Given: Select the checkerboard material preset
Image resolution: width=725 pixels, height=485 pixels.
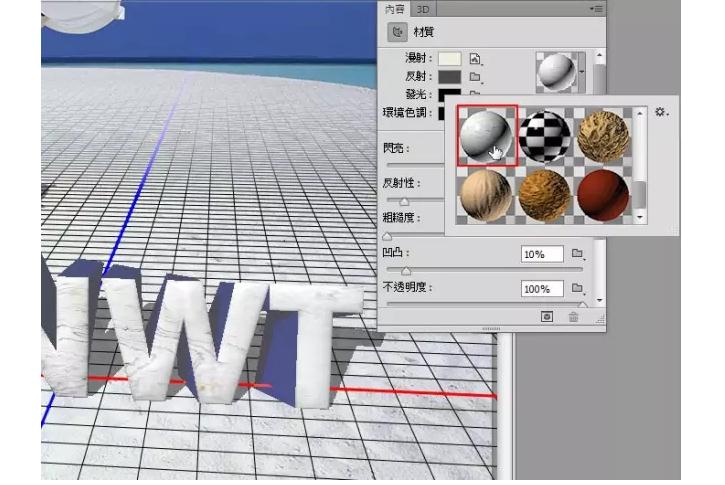Looking at the screenshot, I should coord(544,135).
